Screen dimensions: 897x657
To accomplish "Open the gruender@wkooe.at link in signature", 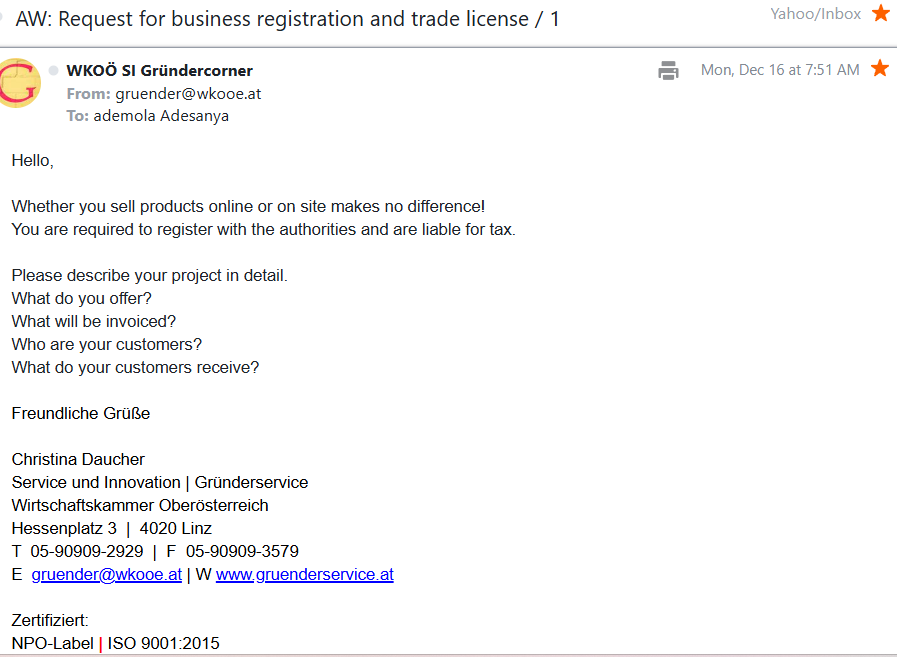I will (x=107, y=575).
